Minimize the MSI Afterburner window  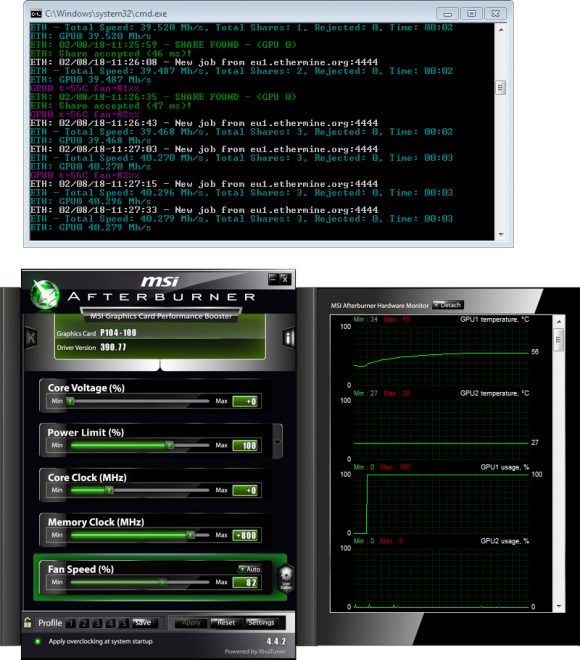pyautogui.click(x=273, y=279)
